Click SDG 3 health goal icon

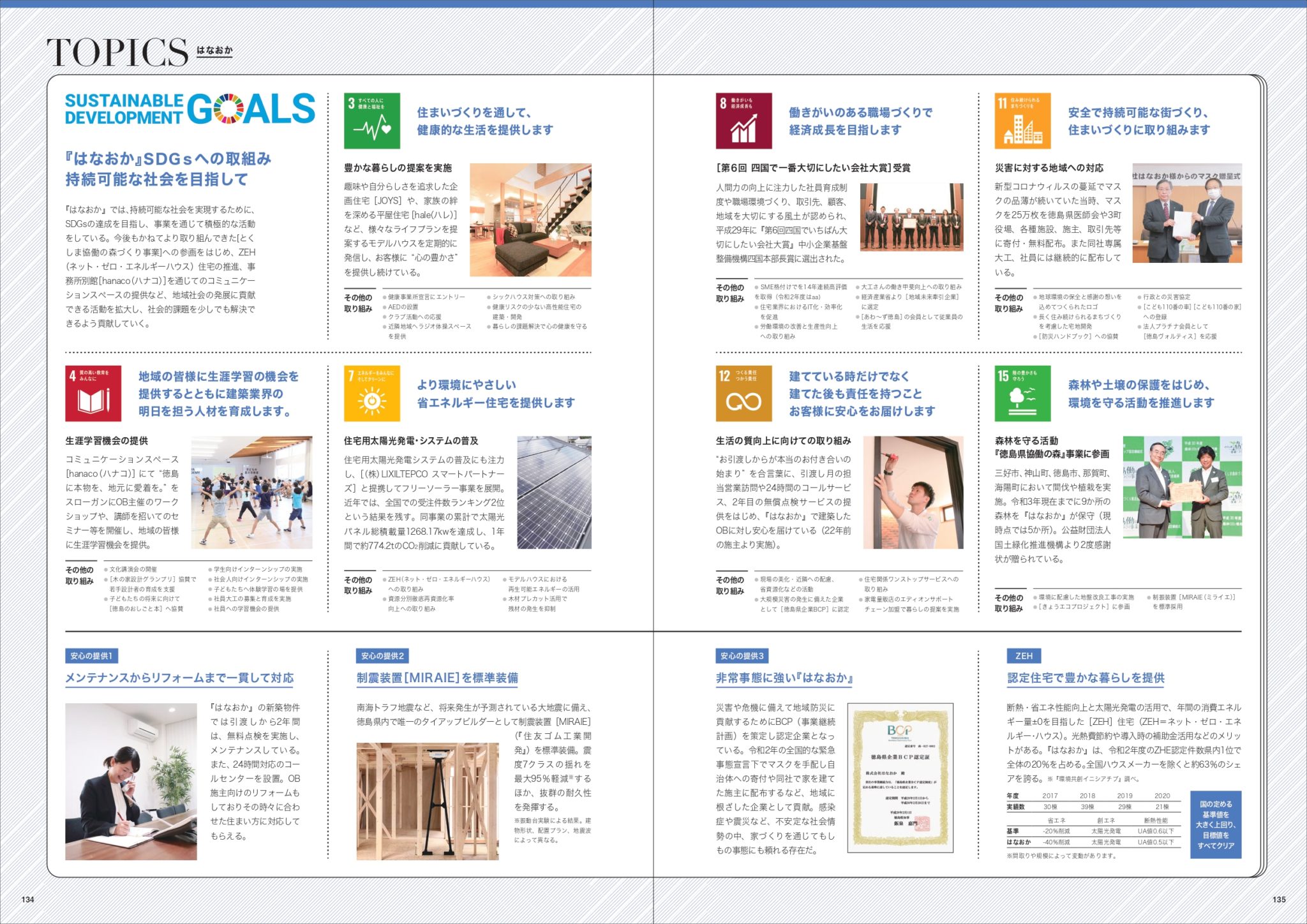[x=371, y=121]
